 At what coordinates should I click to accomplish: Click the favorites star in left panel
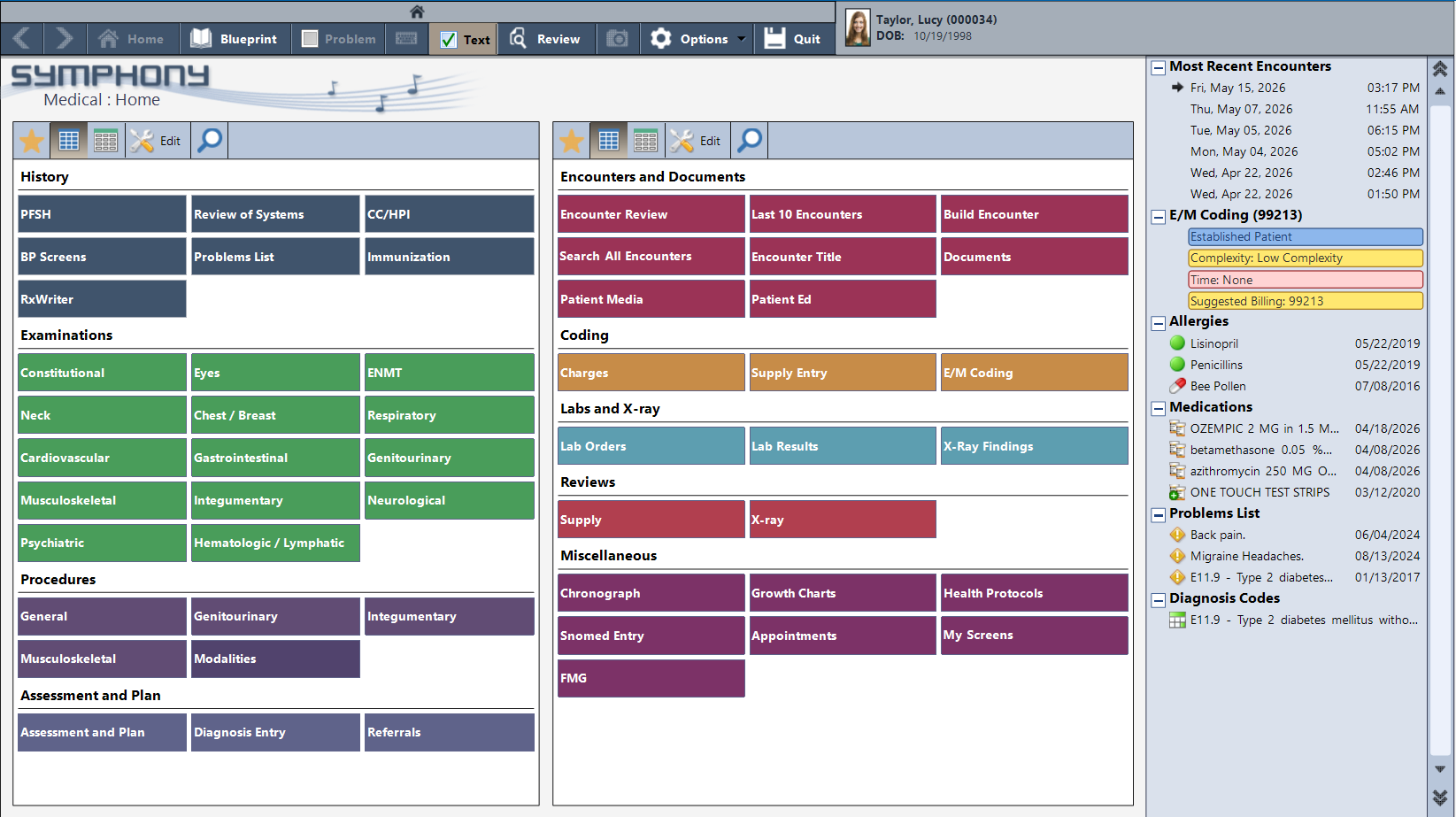point(32,141)
